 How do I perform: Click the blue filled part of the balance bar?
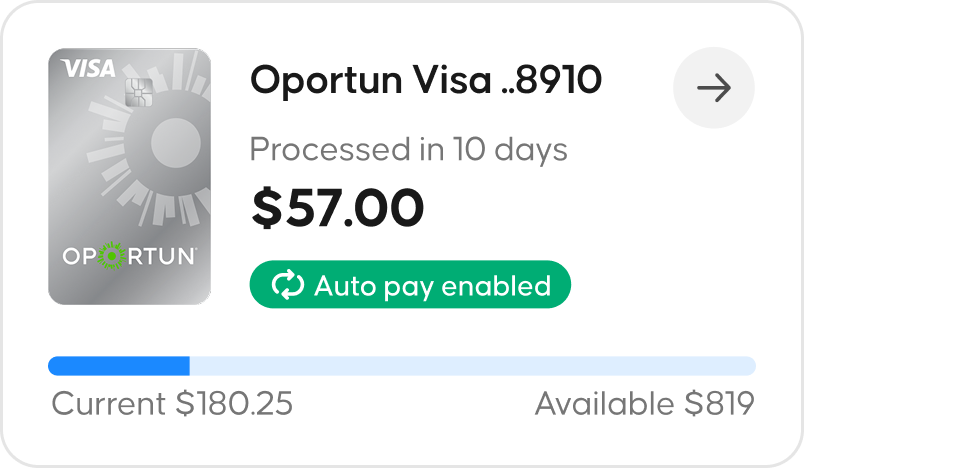(118, 365)
